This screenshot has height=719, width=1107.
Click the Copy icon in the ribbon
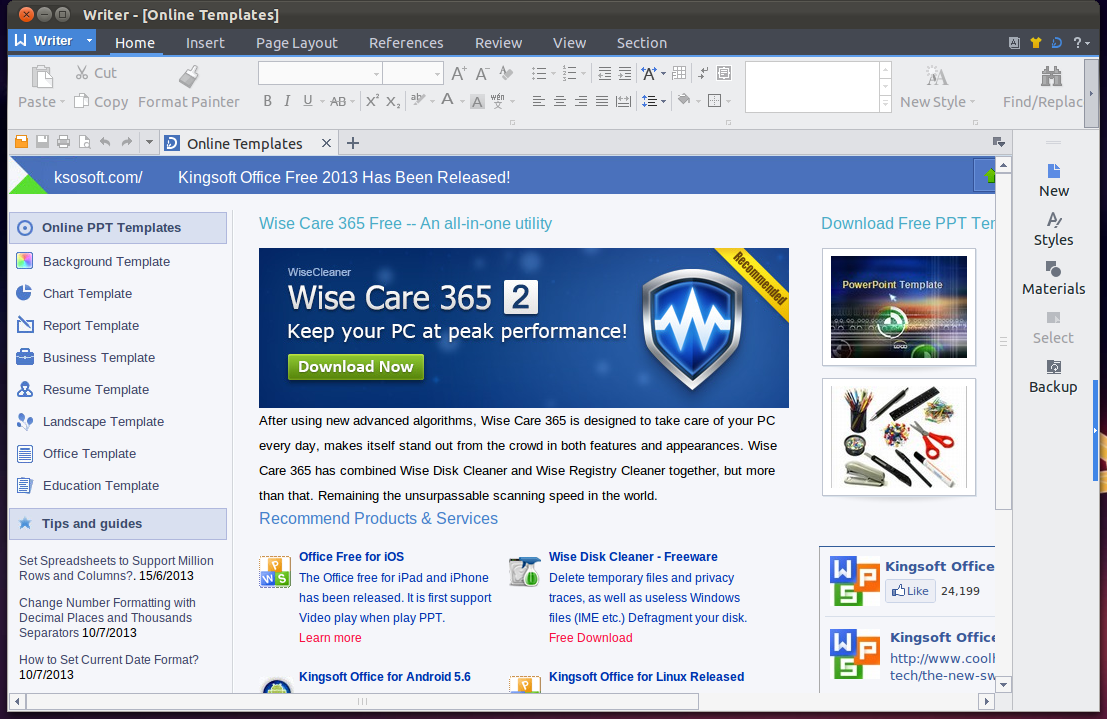coord(82,102)
